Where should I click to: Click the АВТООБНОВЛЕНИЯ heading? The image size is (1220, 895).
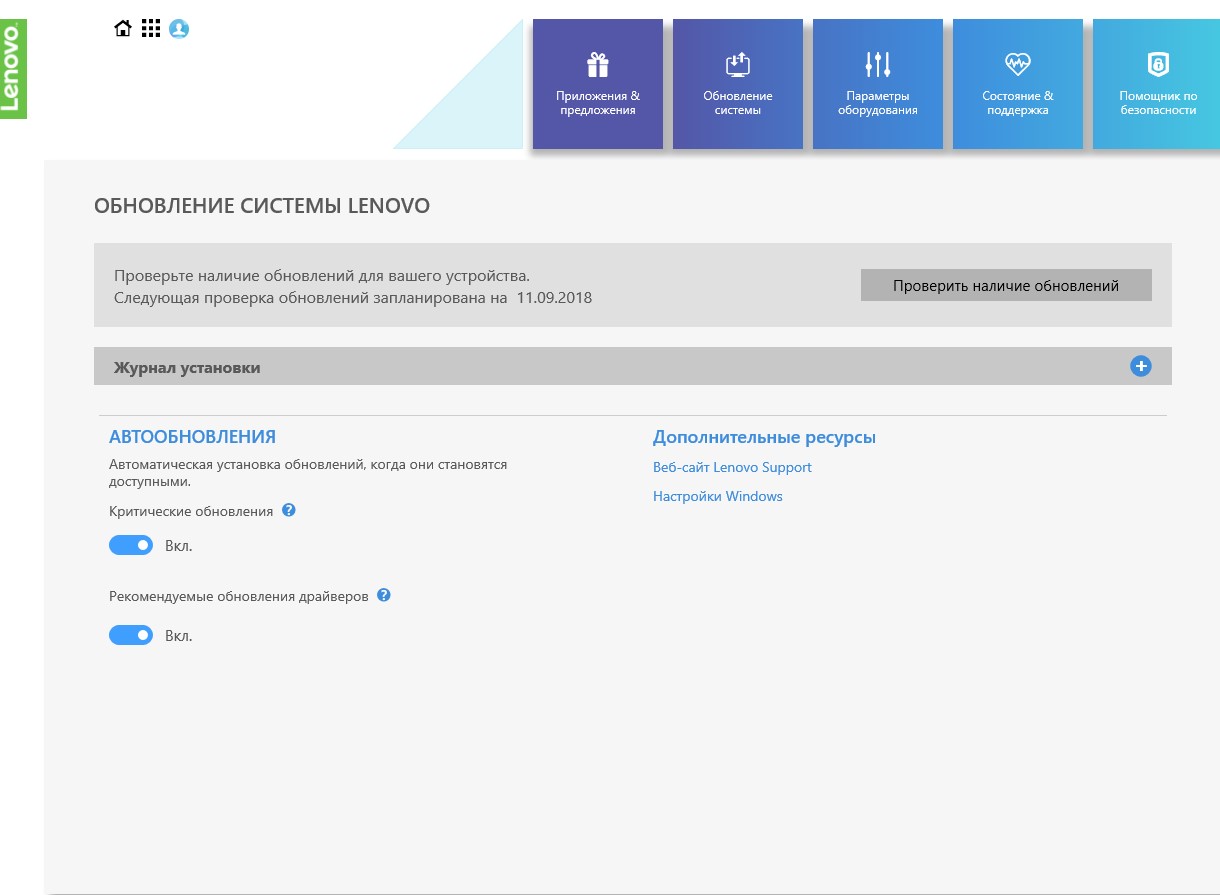point(192,437)
